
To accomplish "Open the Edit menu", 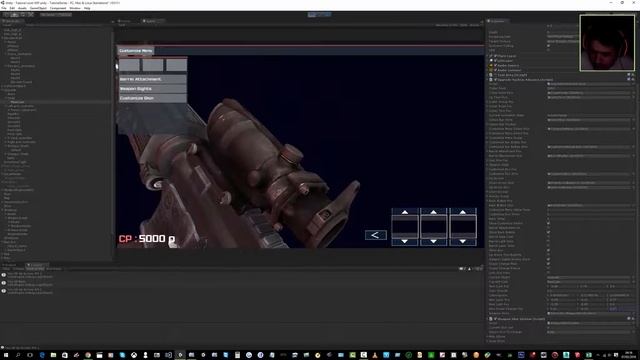I will (x=12, y=8).
